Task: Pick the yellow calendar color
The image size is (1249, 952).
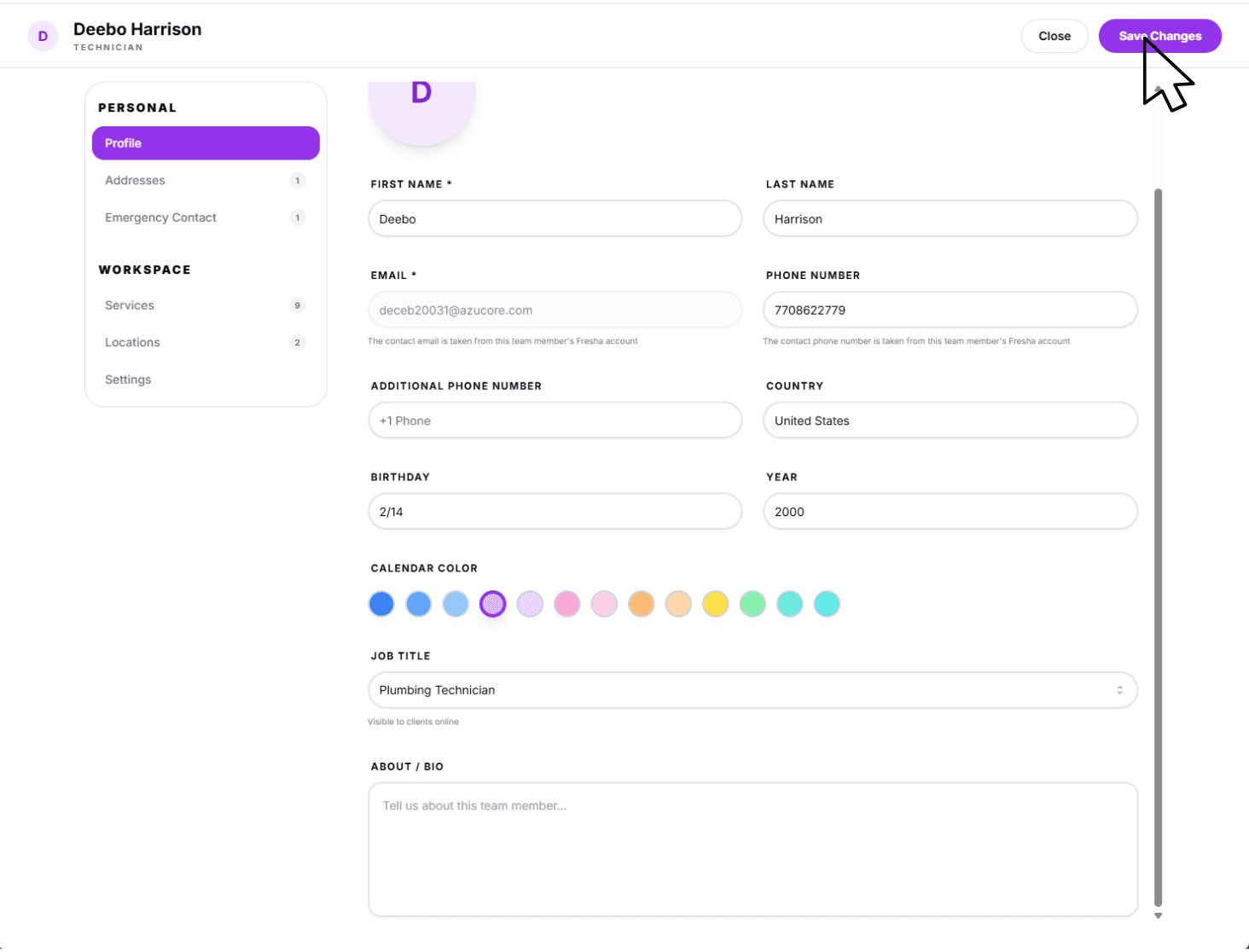Action: 715,604
